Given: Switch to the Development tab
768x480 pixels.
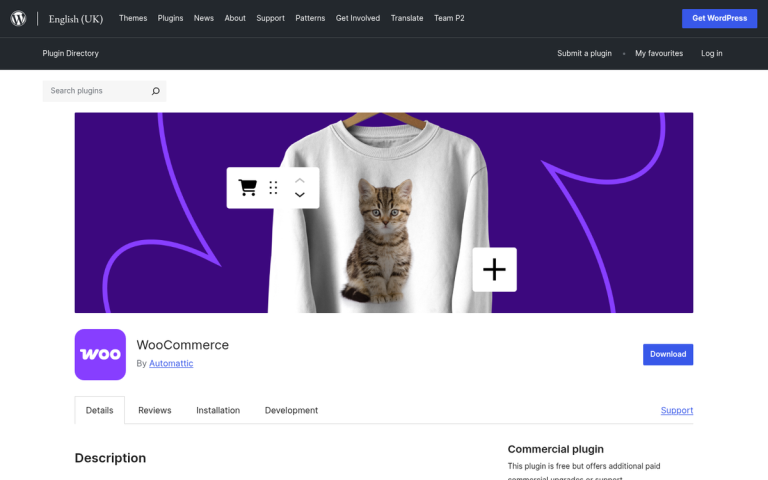Looking at the screenshot, I should (x=291, y=410).
